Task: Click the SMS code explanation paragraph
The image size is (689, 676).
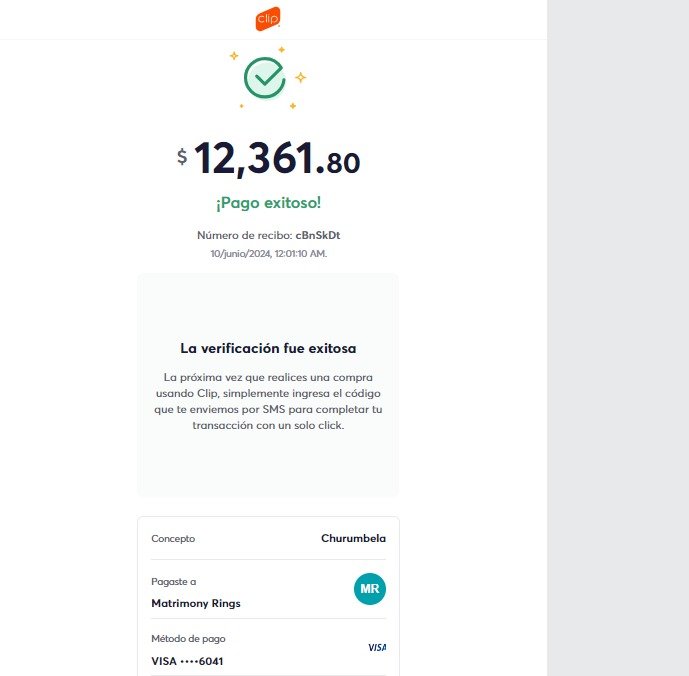Action: (x=268, y=401)
